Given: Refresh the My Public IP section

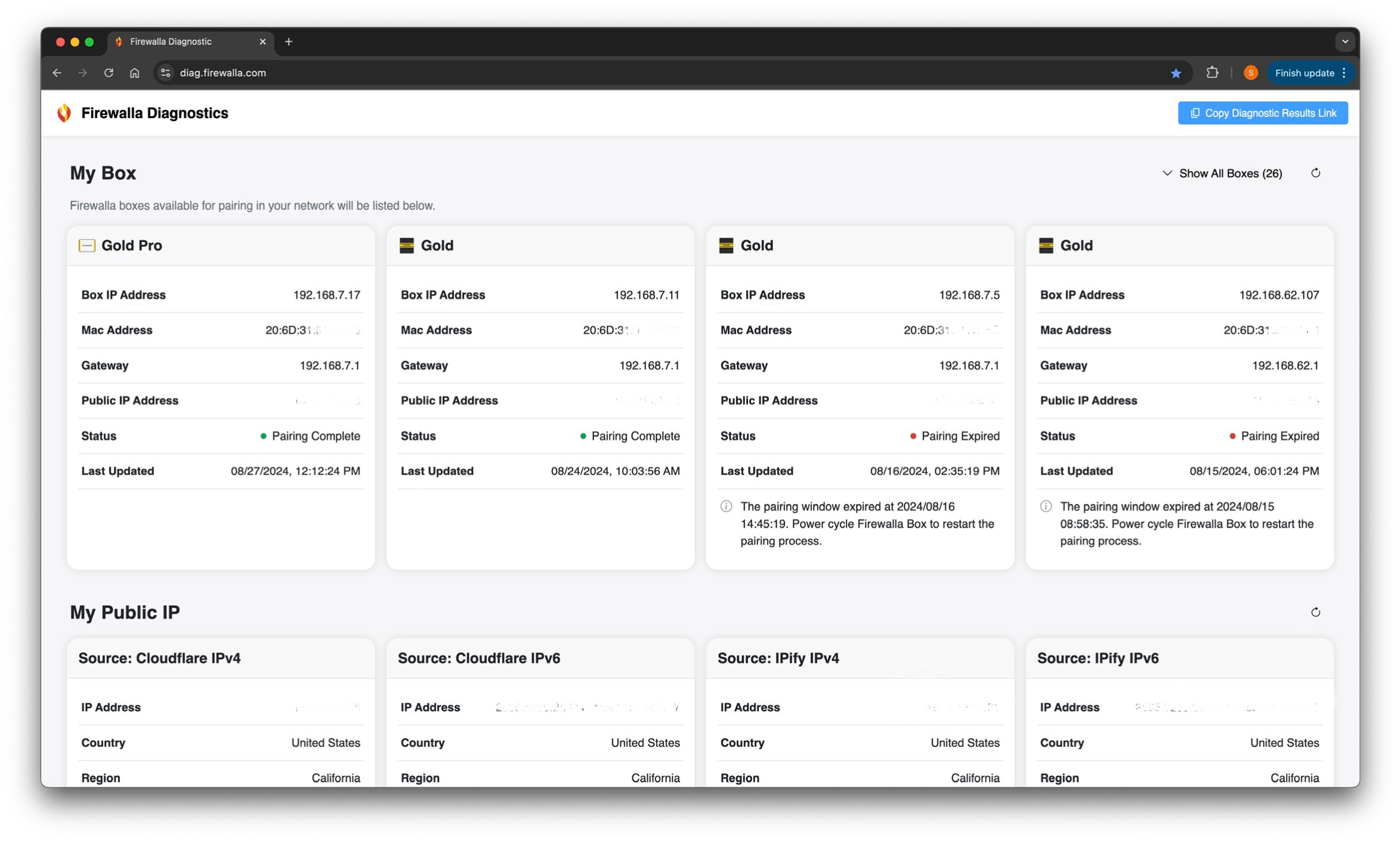Looking at the screenshot, I should 1315,612.
